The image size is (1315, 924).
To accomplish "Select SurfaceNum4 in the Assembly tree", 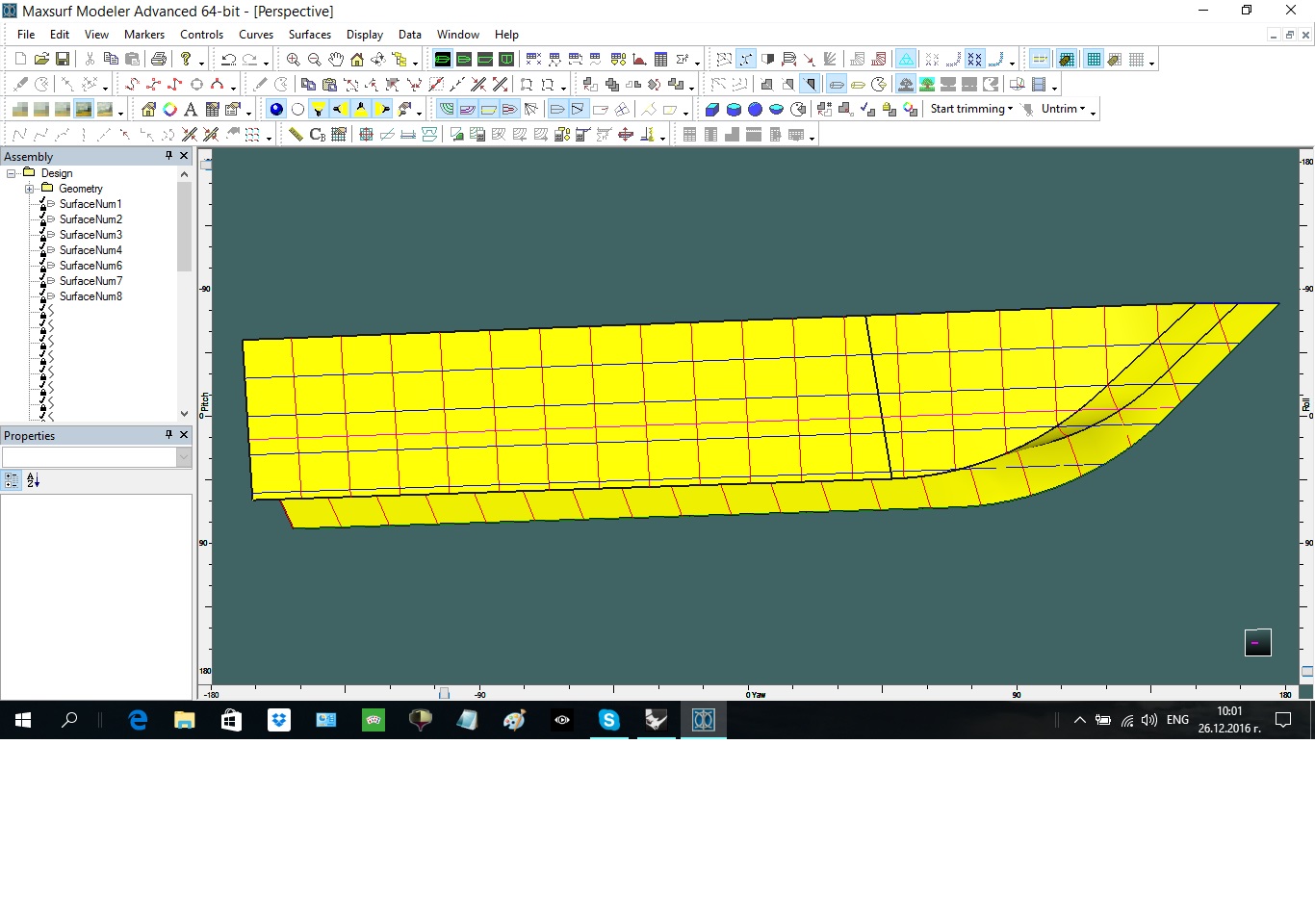I will click(90, 250).
